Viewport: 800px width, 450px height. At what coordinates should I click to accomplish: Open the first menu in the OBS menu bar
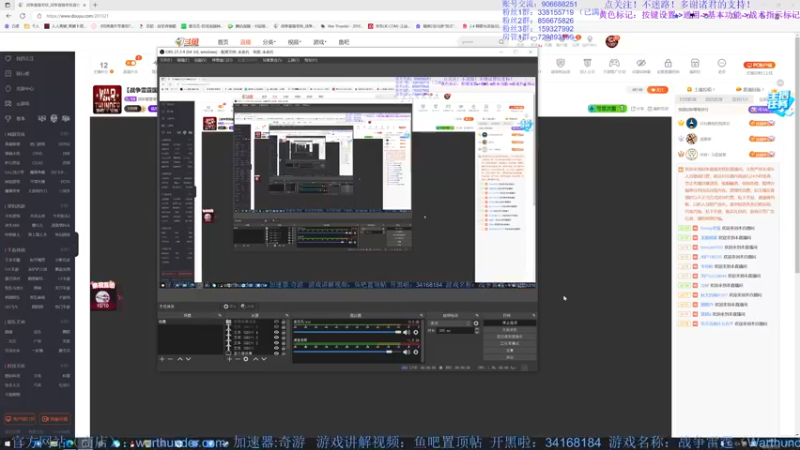tap(166, 60)
